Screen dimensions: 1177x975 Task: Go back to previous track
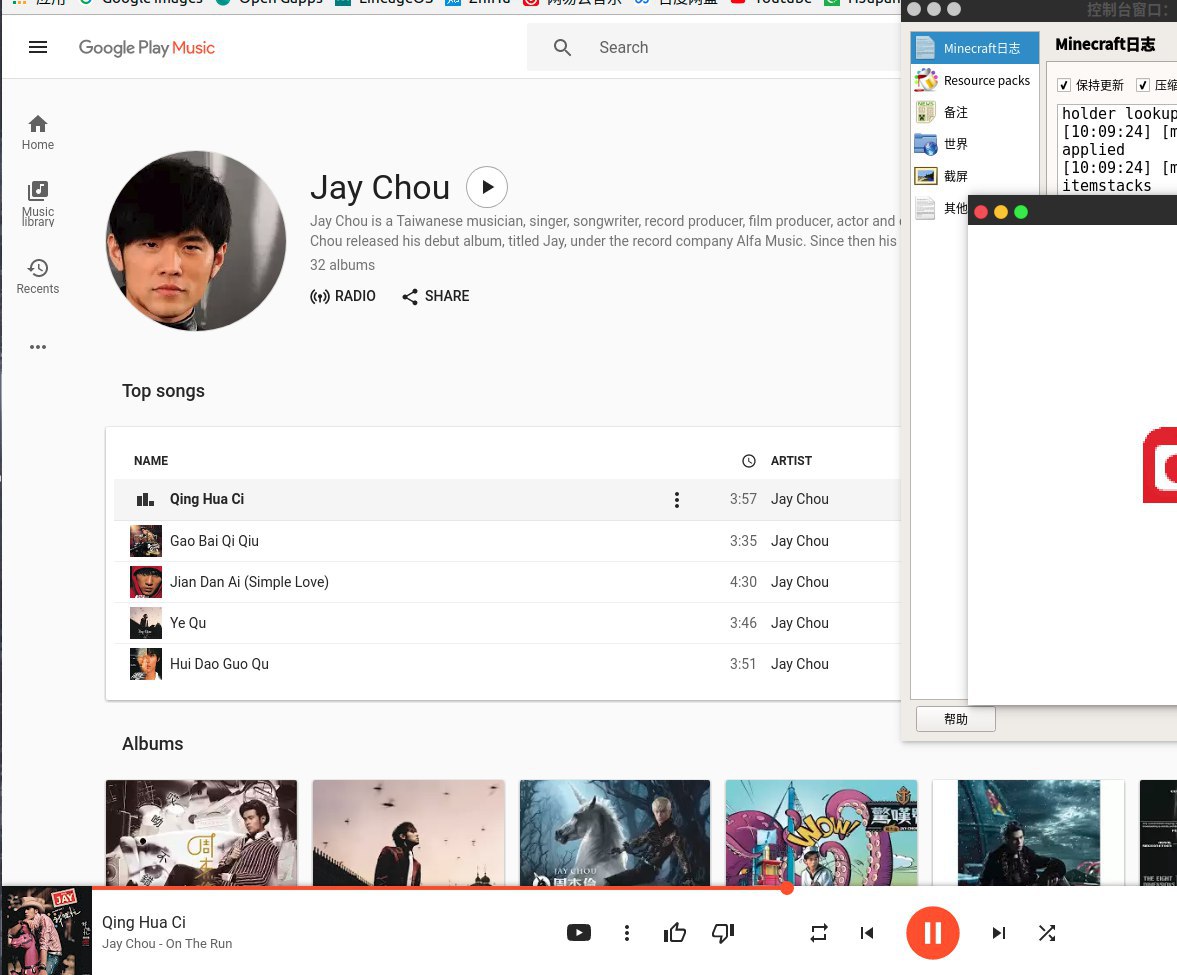click(867, 933)
